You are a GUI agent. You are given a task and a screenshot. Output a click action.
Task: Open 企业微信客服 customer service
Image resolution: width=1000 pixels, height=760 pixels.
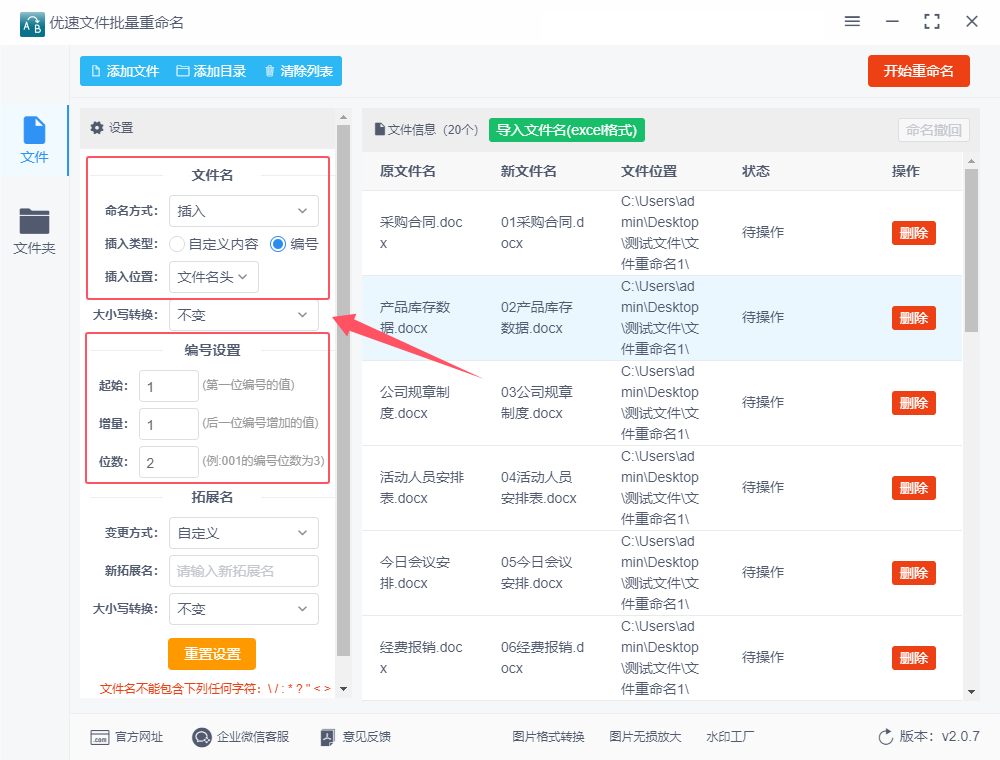click(x=240, y=737)
